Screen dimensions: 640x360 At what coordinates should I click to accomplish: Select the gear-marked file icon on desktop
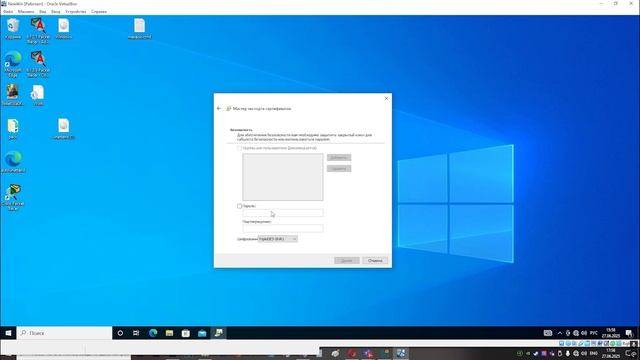pos(38,96)
